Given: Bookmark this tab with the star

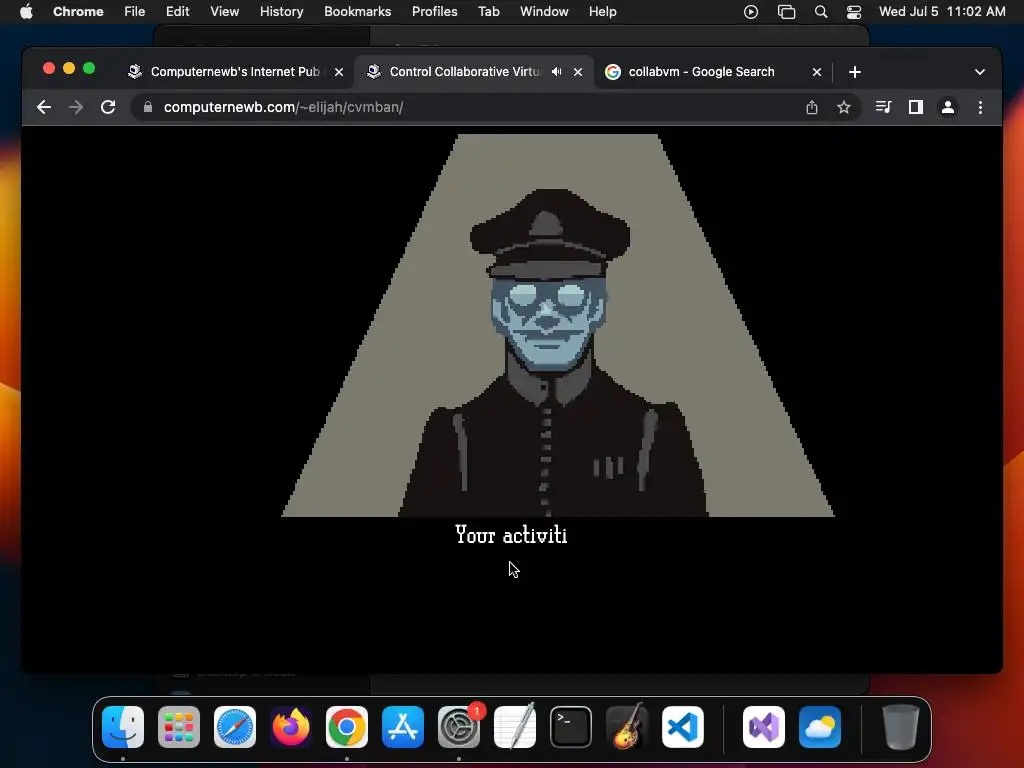Looking at the screenshot, I should click(x=844, y=107).
